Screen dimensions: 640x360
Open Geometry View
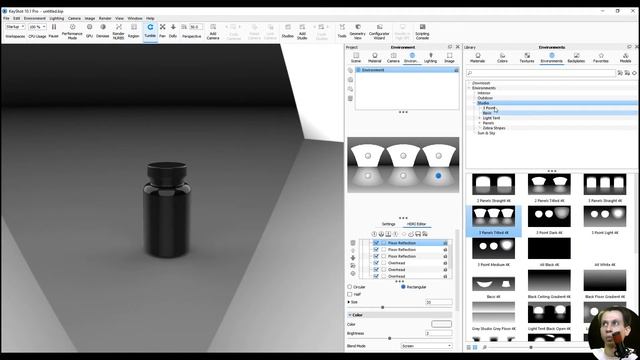click(x=358, y=32)
